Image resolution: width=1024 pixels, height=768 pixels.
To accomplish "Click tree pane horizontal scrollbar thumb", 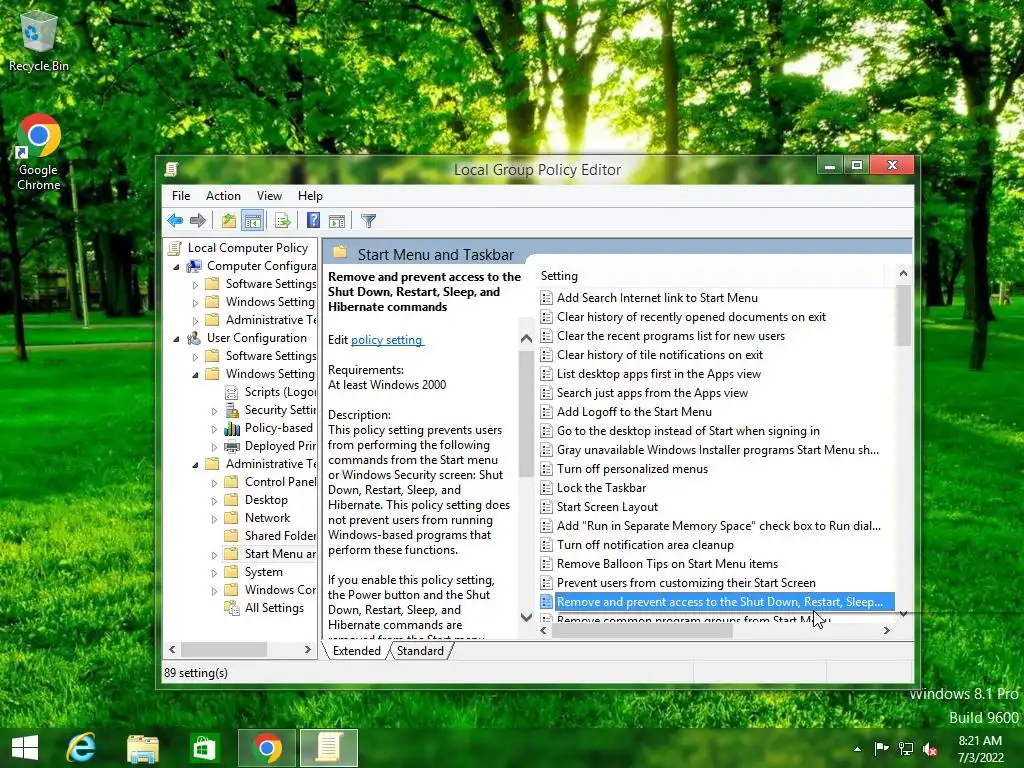I will pyautogui.click(x=224, y=650).
